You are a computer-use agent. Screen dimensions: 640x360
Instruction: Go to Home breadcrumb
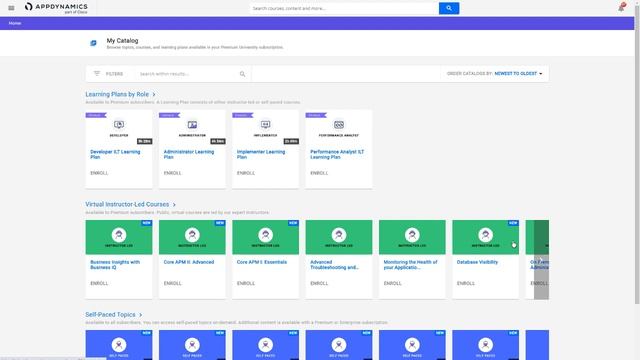point(15,23)
